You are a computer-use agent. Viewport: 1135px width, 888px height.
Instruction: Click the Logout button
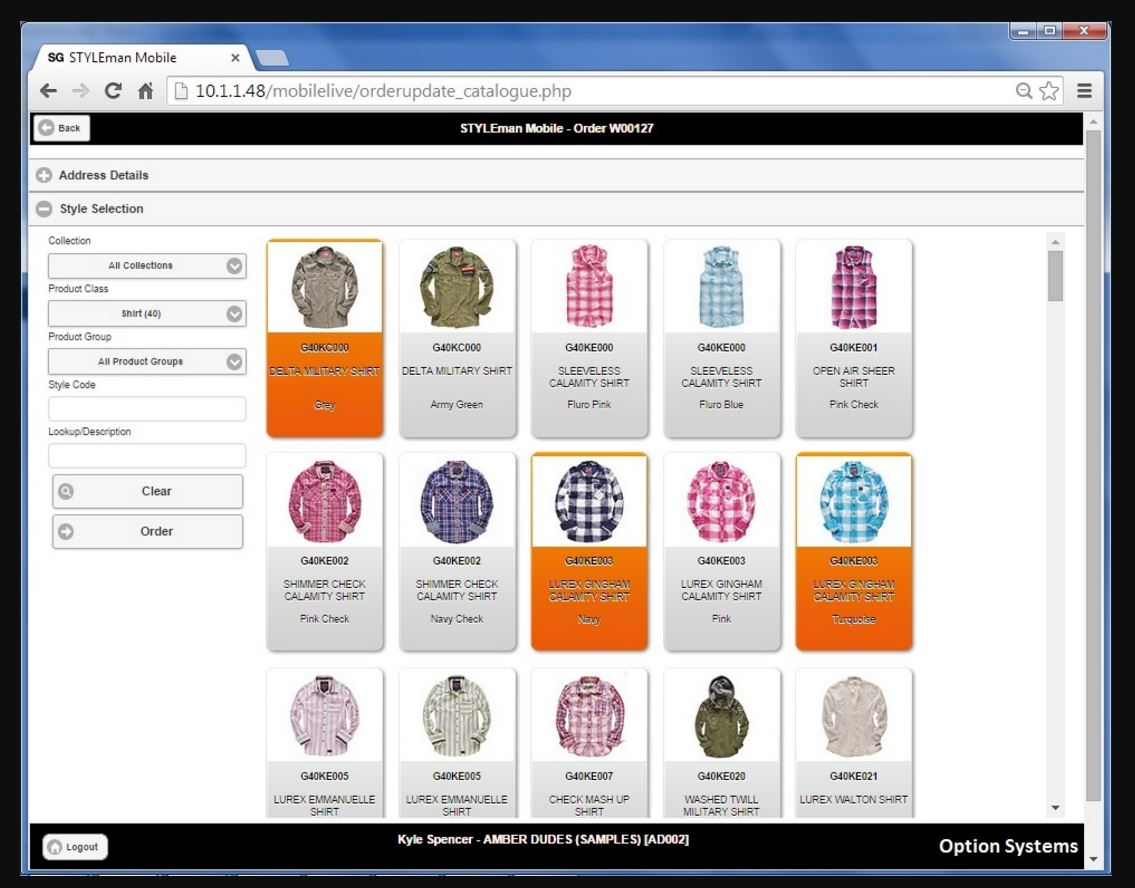[x=75, y=847]
